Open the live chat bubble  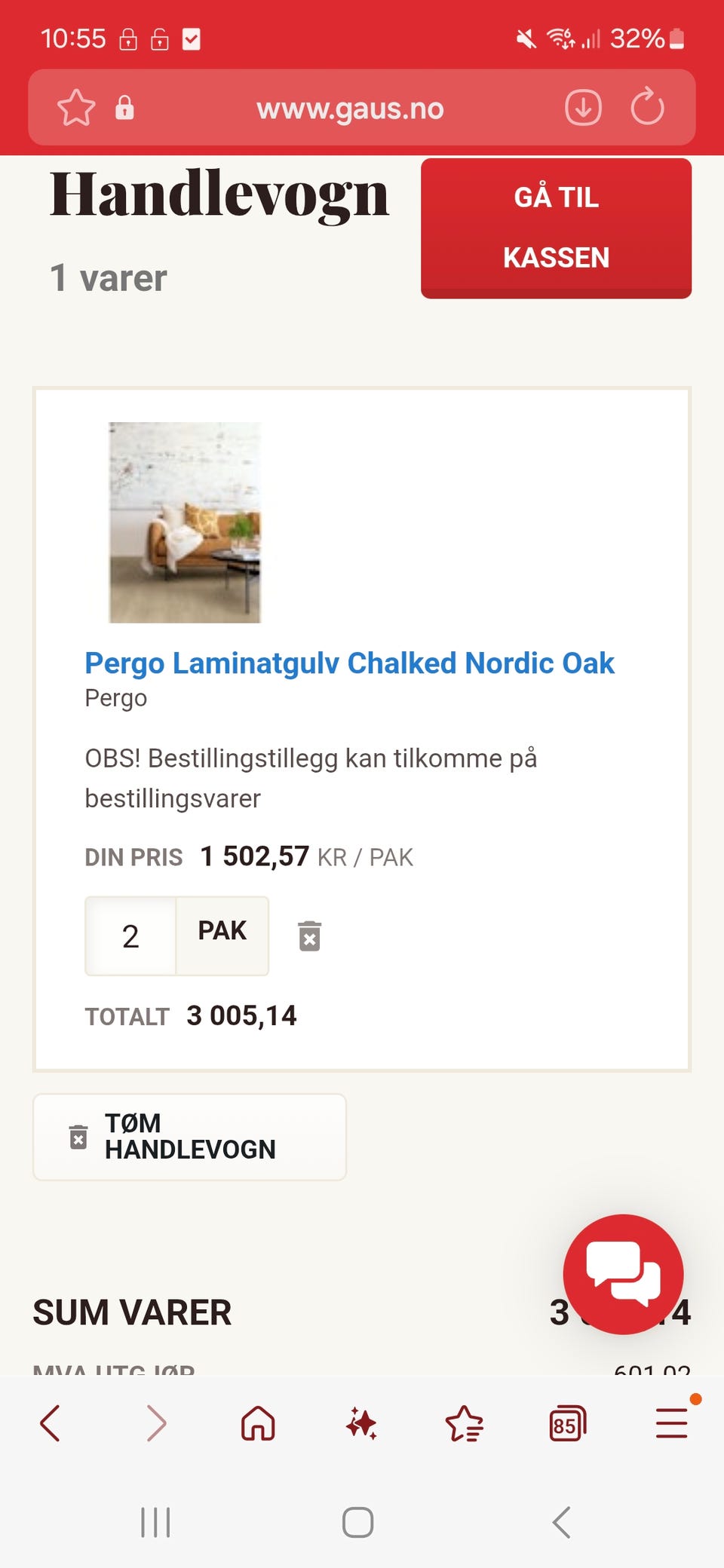coord(623,1273)
